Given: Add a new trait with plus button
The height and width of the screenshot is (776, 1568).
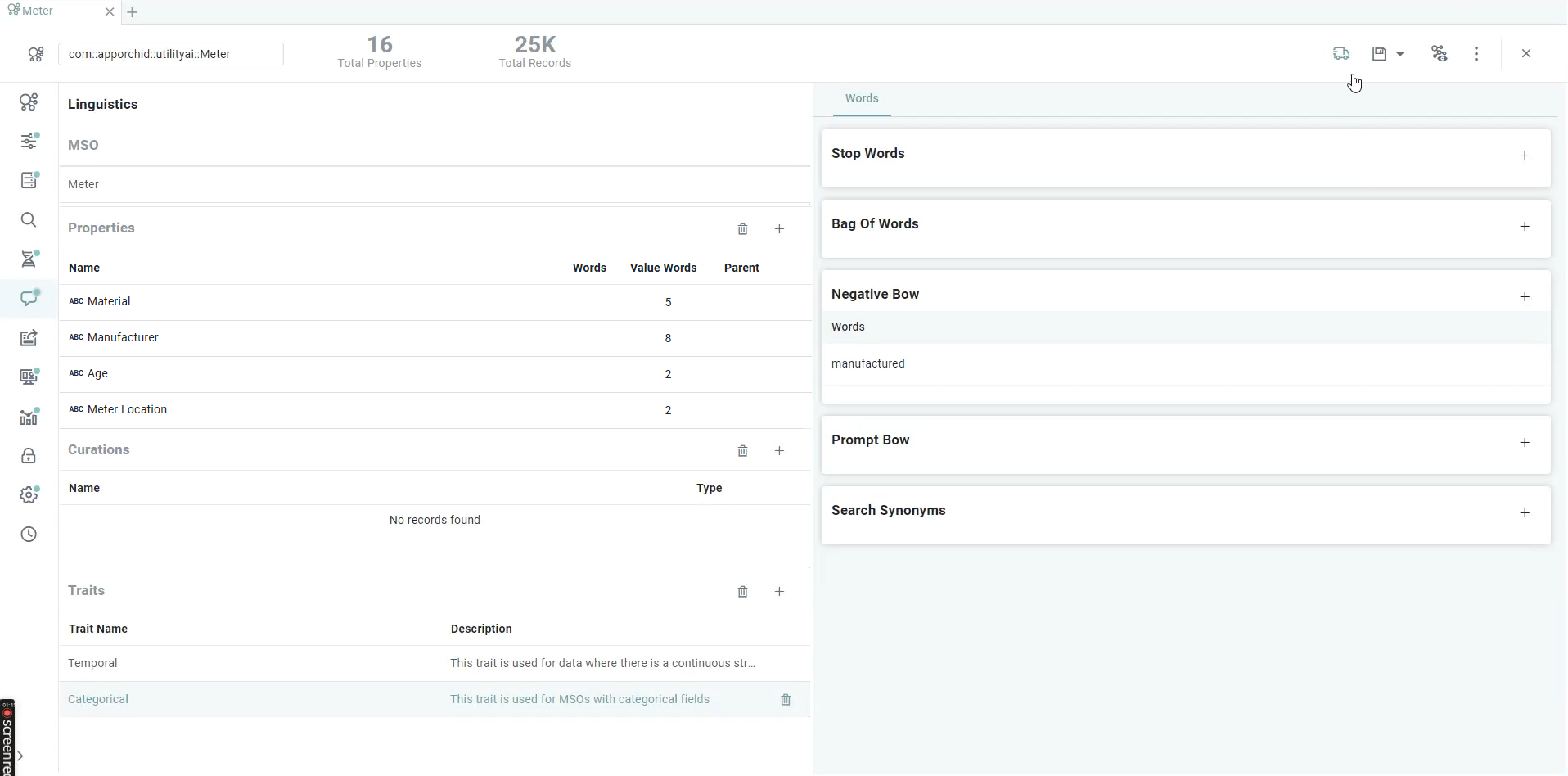Looking at the screenshot, I should point(779,592).
